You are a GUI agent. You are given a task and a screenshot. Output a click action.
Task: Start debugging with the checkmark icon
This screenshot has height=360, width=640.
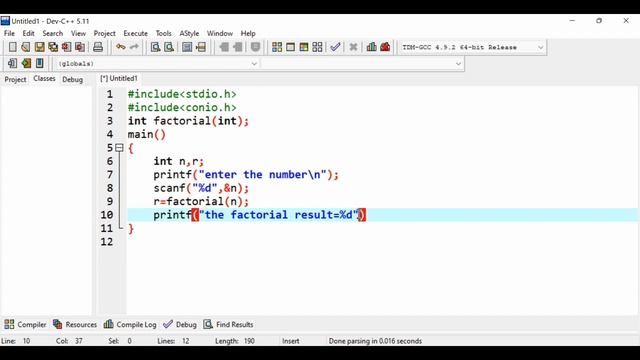coord(335,47)
